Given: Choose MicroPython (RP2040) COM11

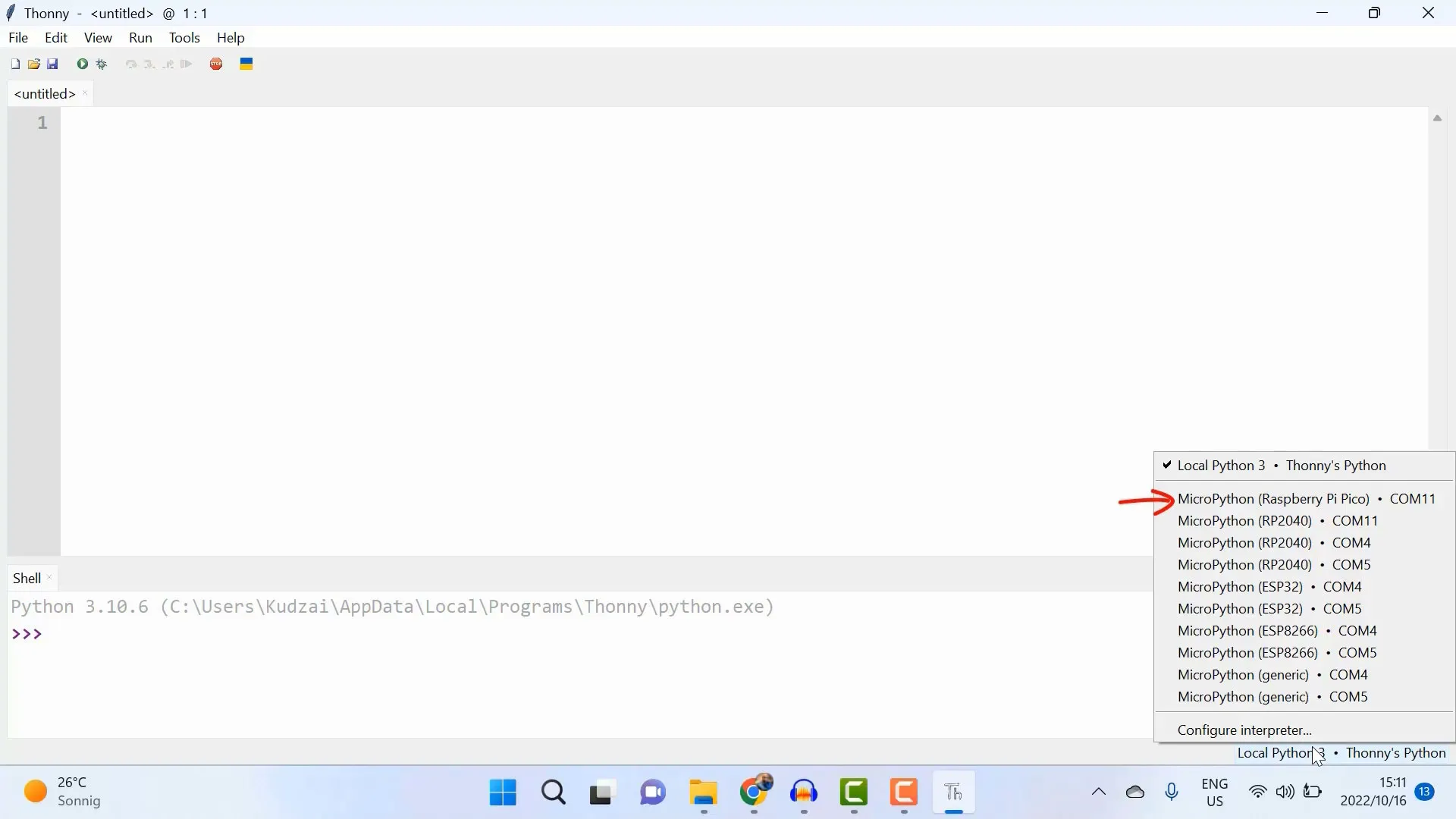Looking at the screenshot, I should (1304, 521).
